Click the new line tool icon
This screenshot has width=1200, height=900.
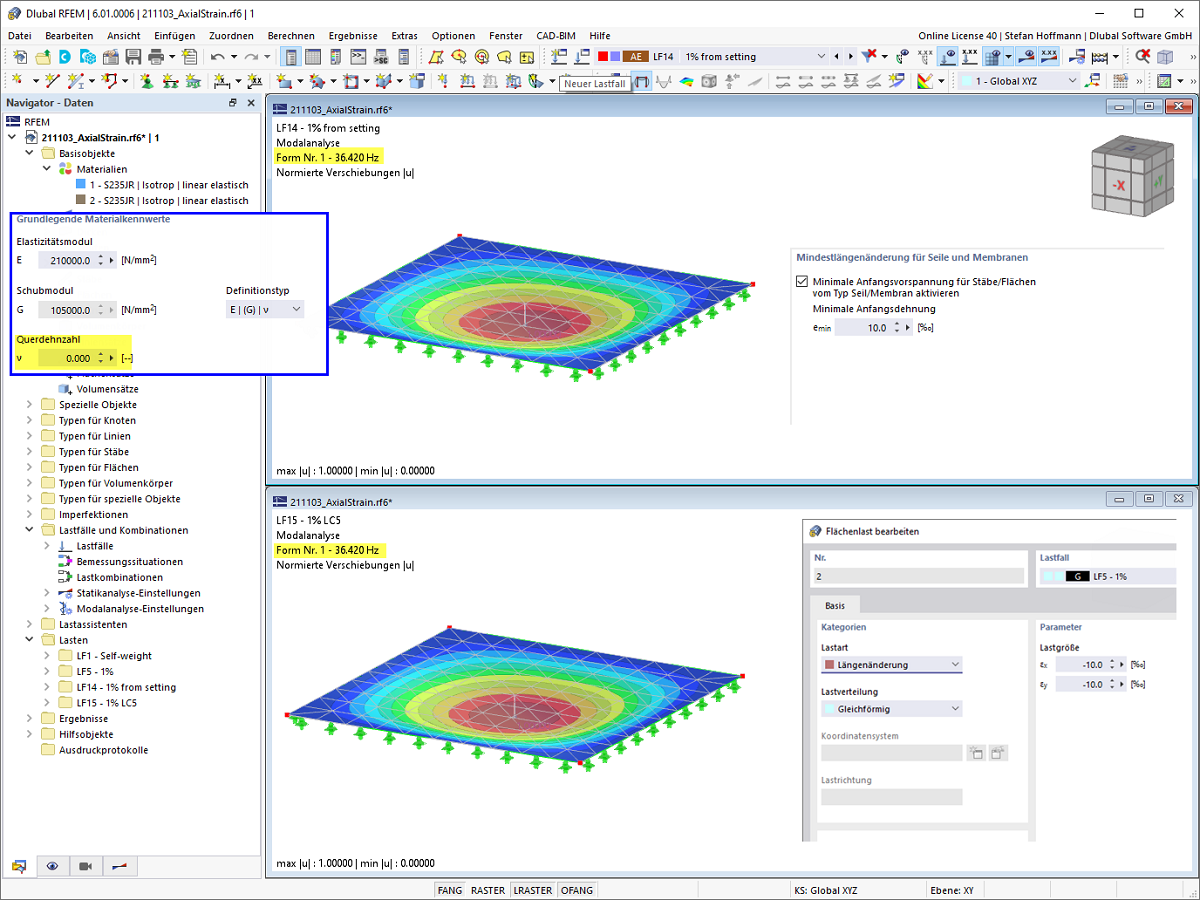pyautogui.click(x=50, y=81)
